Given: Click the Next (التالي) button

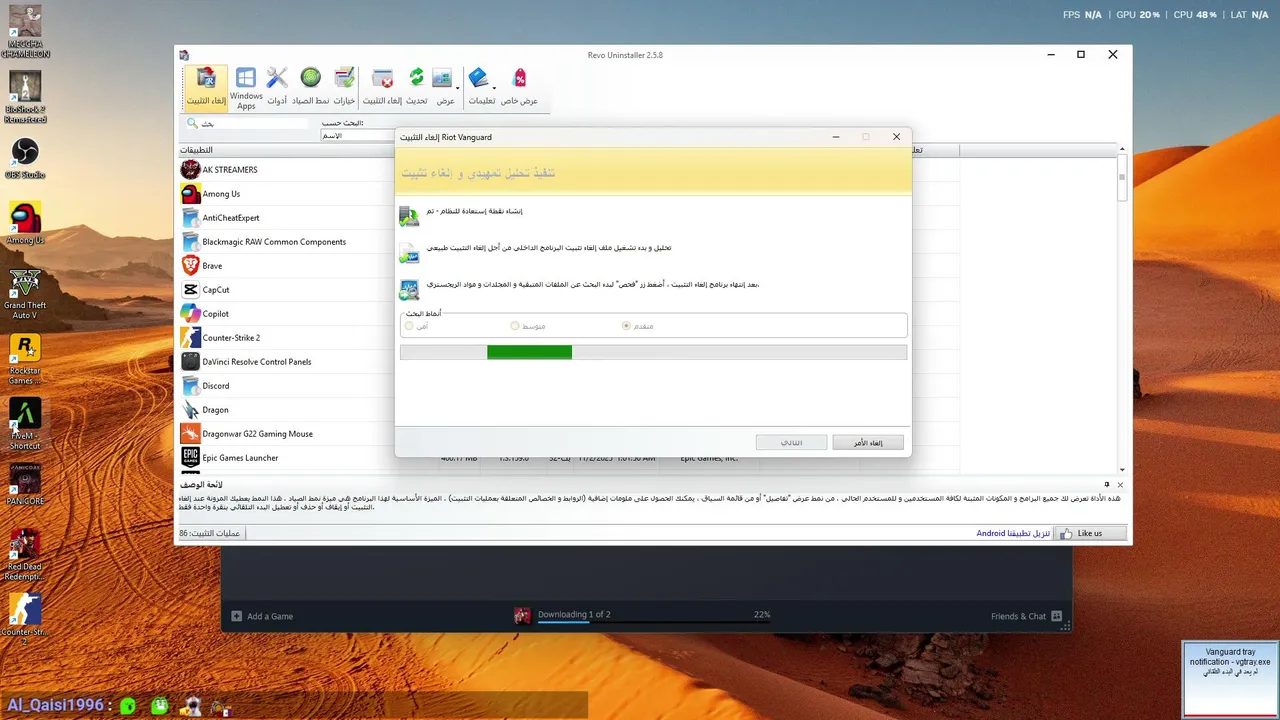Looking at the screenshot, I should 791,442.
